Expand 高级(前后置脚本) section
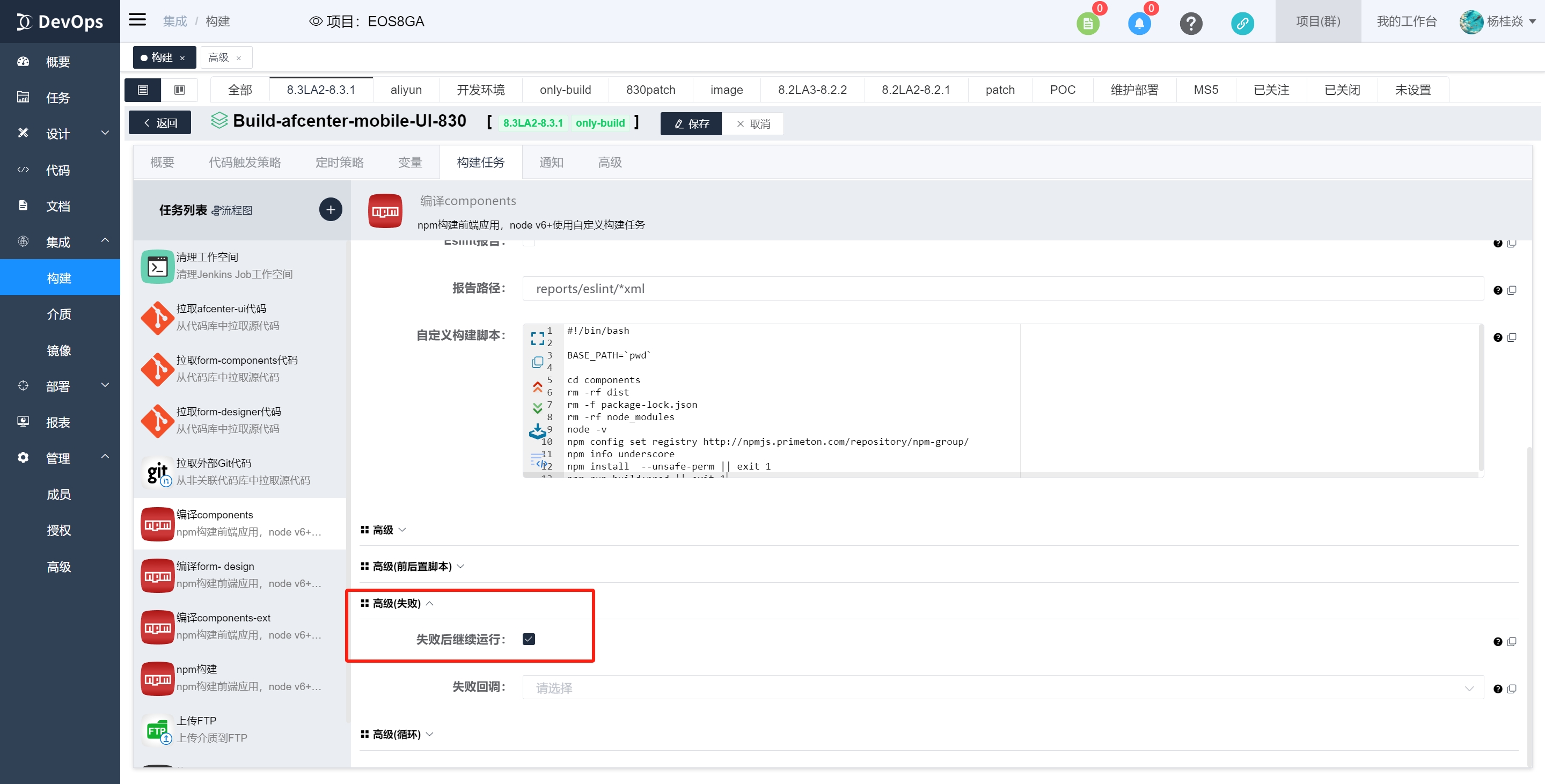This screenshot has width=1545, height=784. (x=412, y=566)
